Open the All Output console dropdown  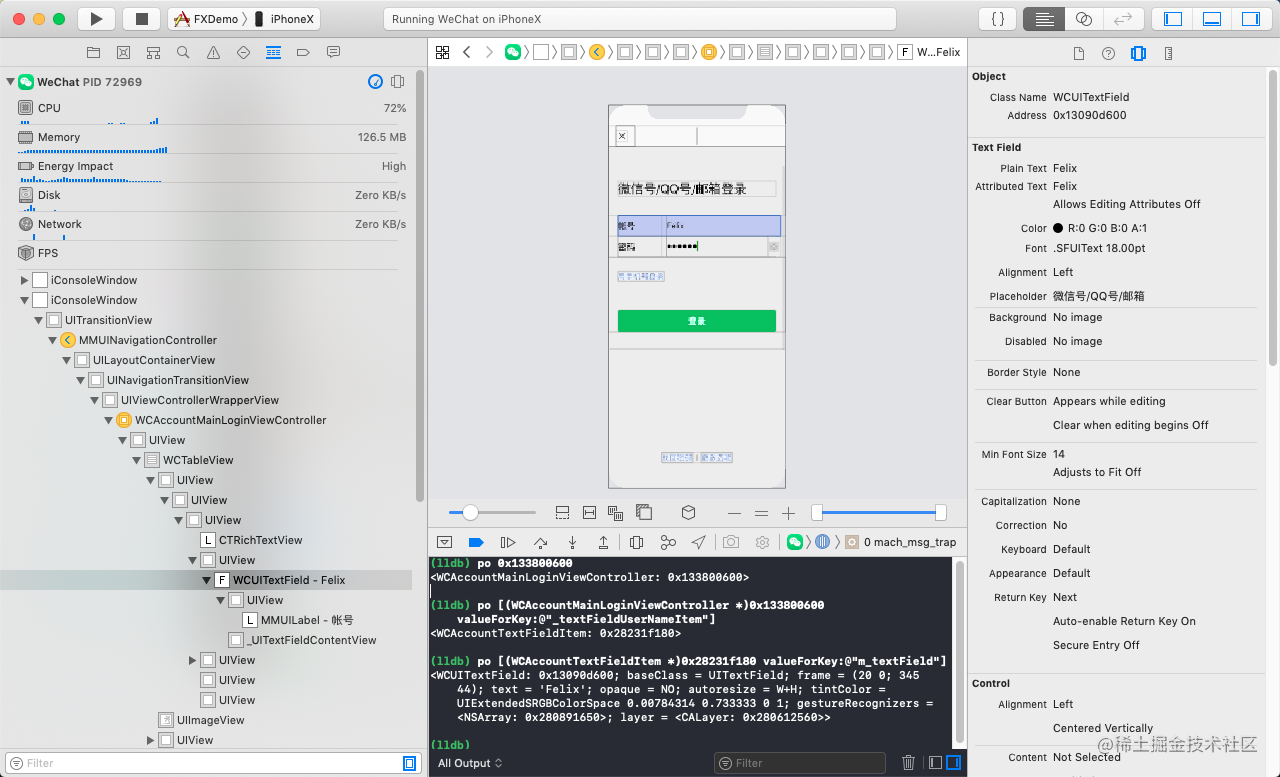click(470, 763)
